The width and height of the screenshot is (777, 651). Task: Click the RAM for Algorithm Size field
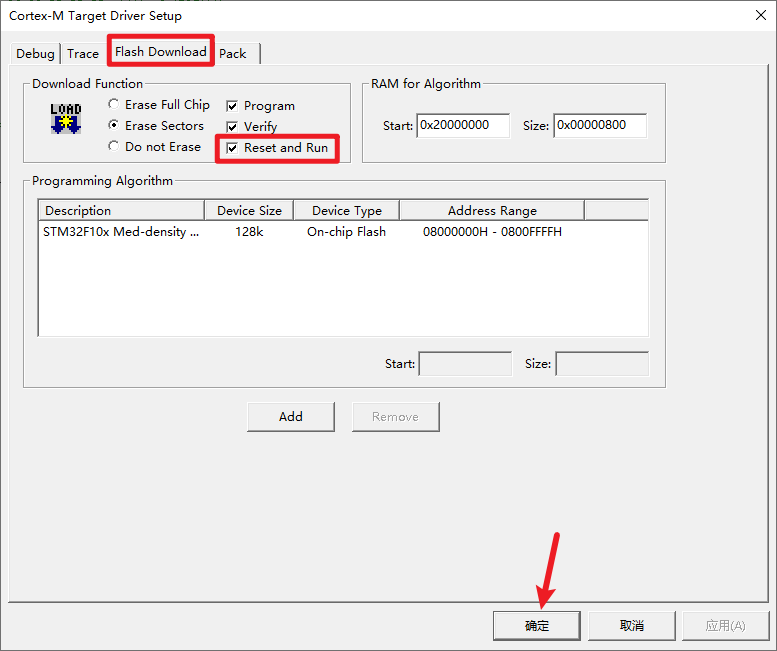point(600,125)
